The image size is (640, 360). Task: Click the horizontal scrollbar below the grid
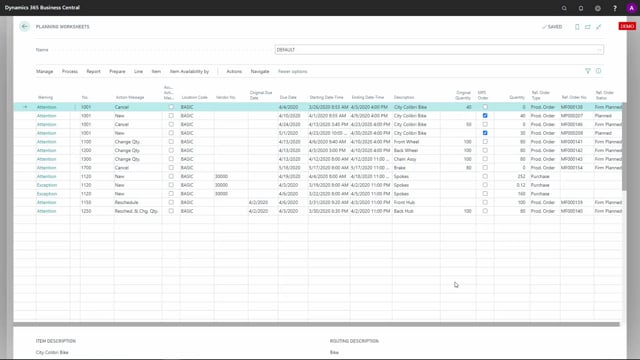point(316,324)
